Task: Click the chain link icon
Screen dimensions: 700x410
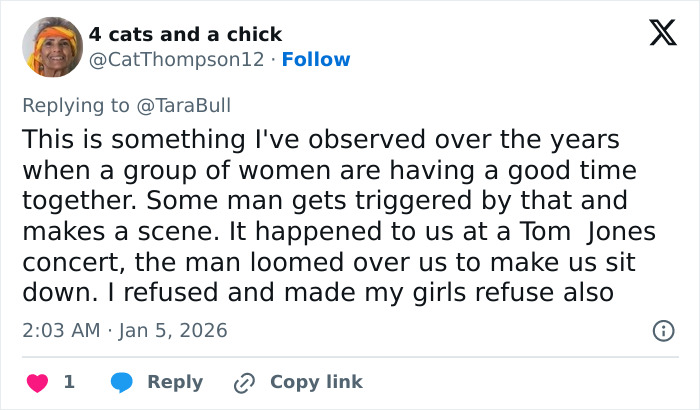Action: pyautogui.click(x=245, y=382)
